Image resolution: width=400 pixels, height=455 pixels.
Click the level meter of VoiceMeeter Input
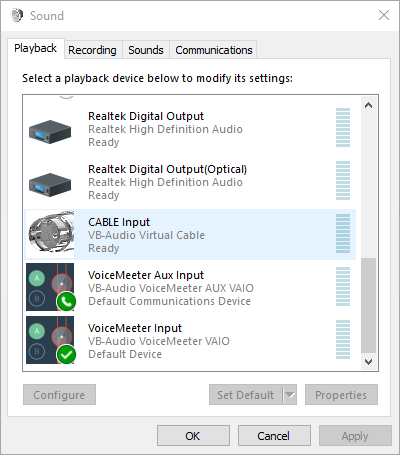pyautogui.click(x=343, y=339)
